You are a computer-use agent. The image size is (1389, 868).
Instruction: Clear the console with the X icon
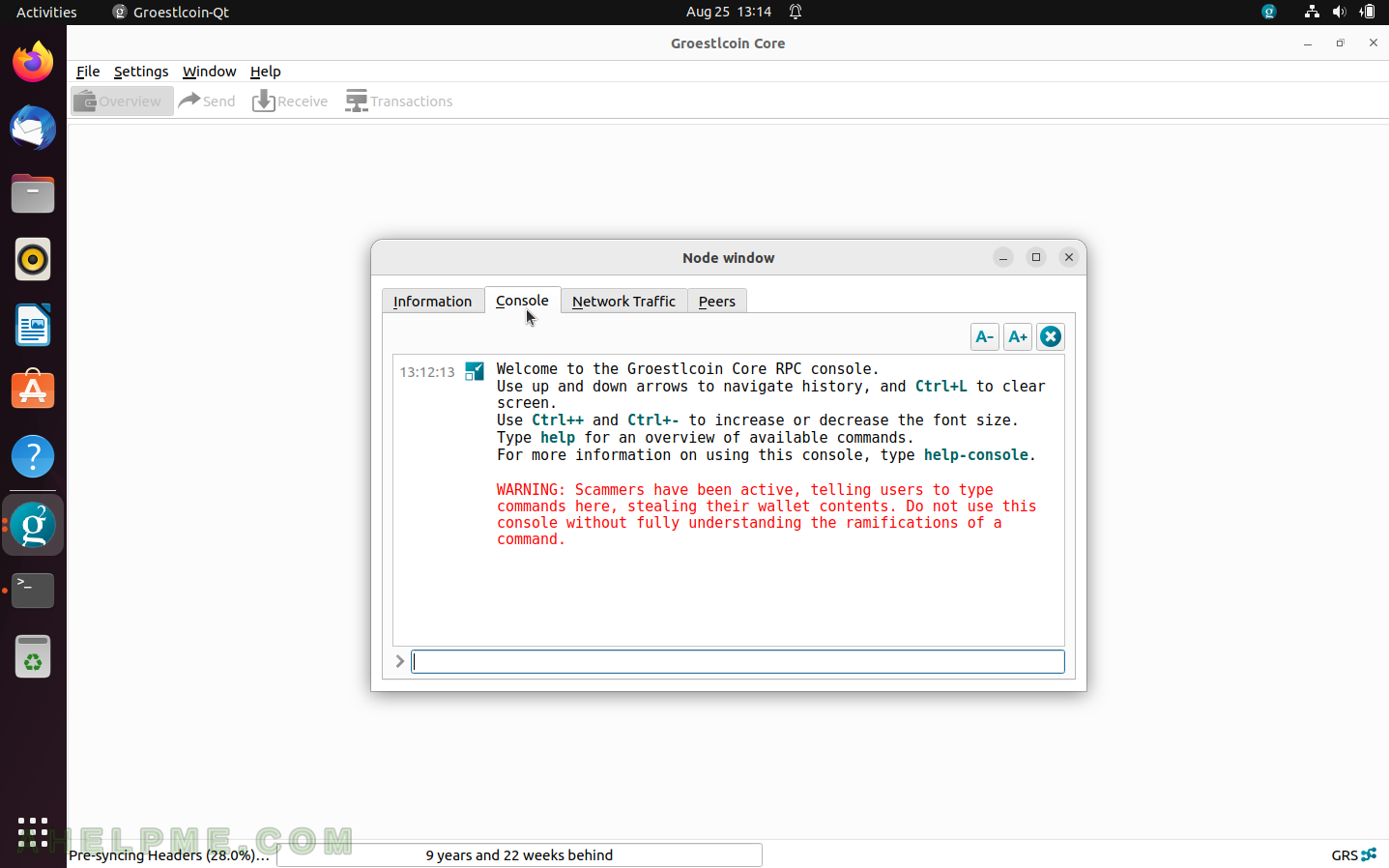point(1051,336)
